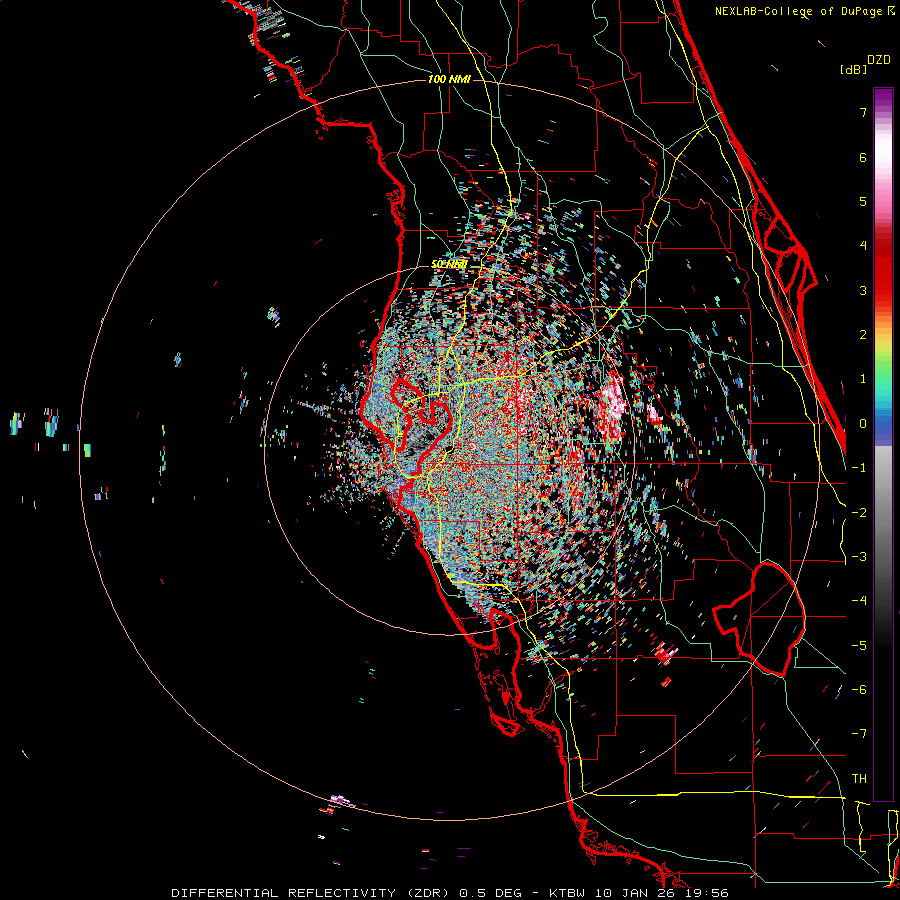Click the "100 NMI" range ring label
The height and width of the screenshot is (900, 900).
[449, 79]
